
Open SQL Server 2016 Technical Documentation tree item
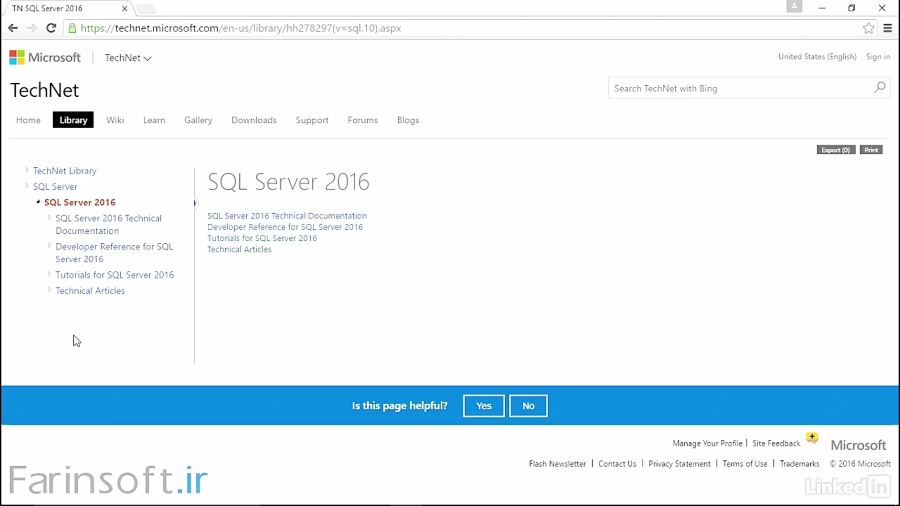click(x=108, y=224)
